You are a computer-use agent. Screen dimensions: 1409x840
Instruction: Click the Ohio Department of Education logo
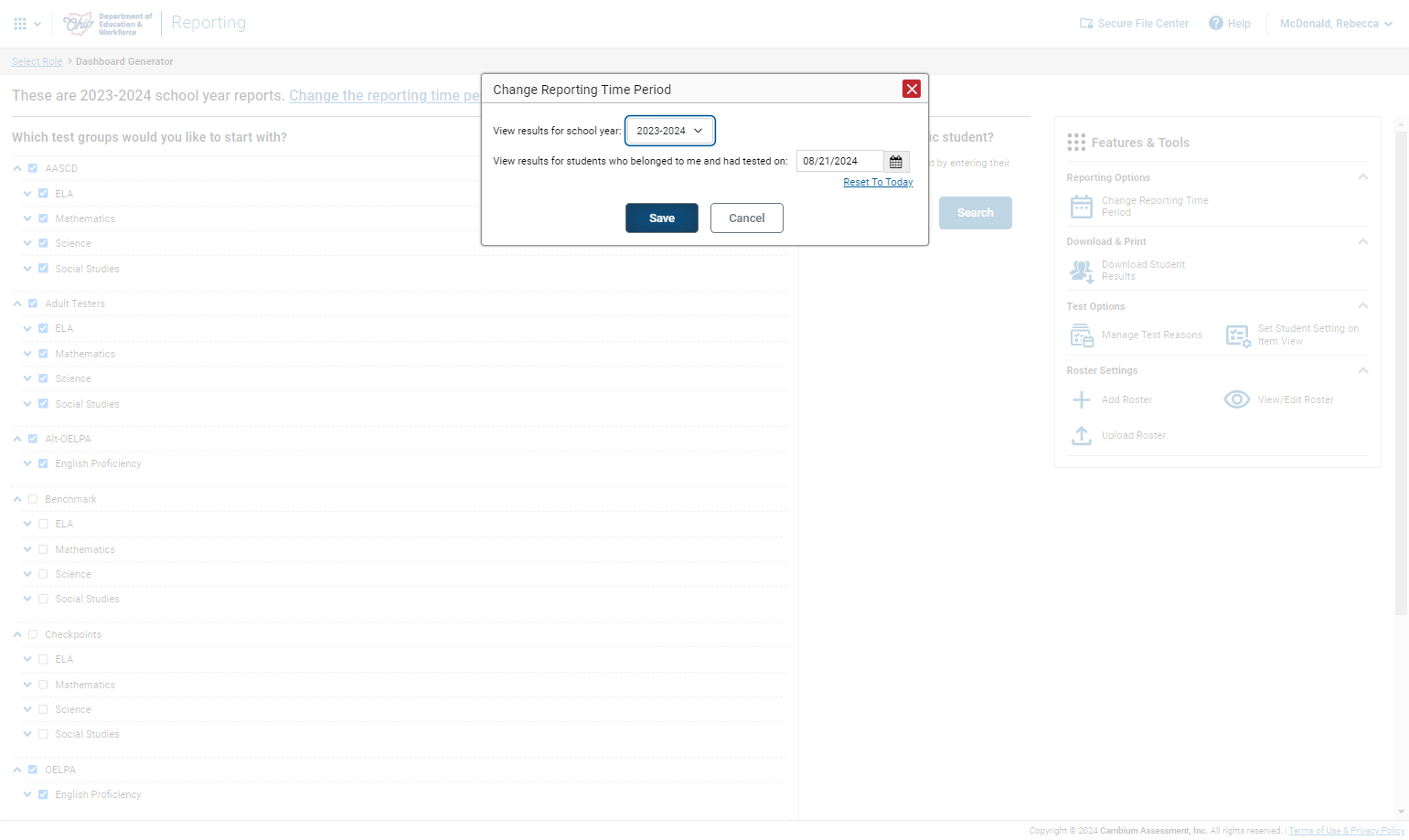[108, 24]
